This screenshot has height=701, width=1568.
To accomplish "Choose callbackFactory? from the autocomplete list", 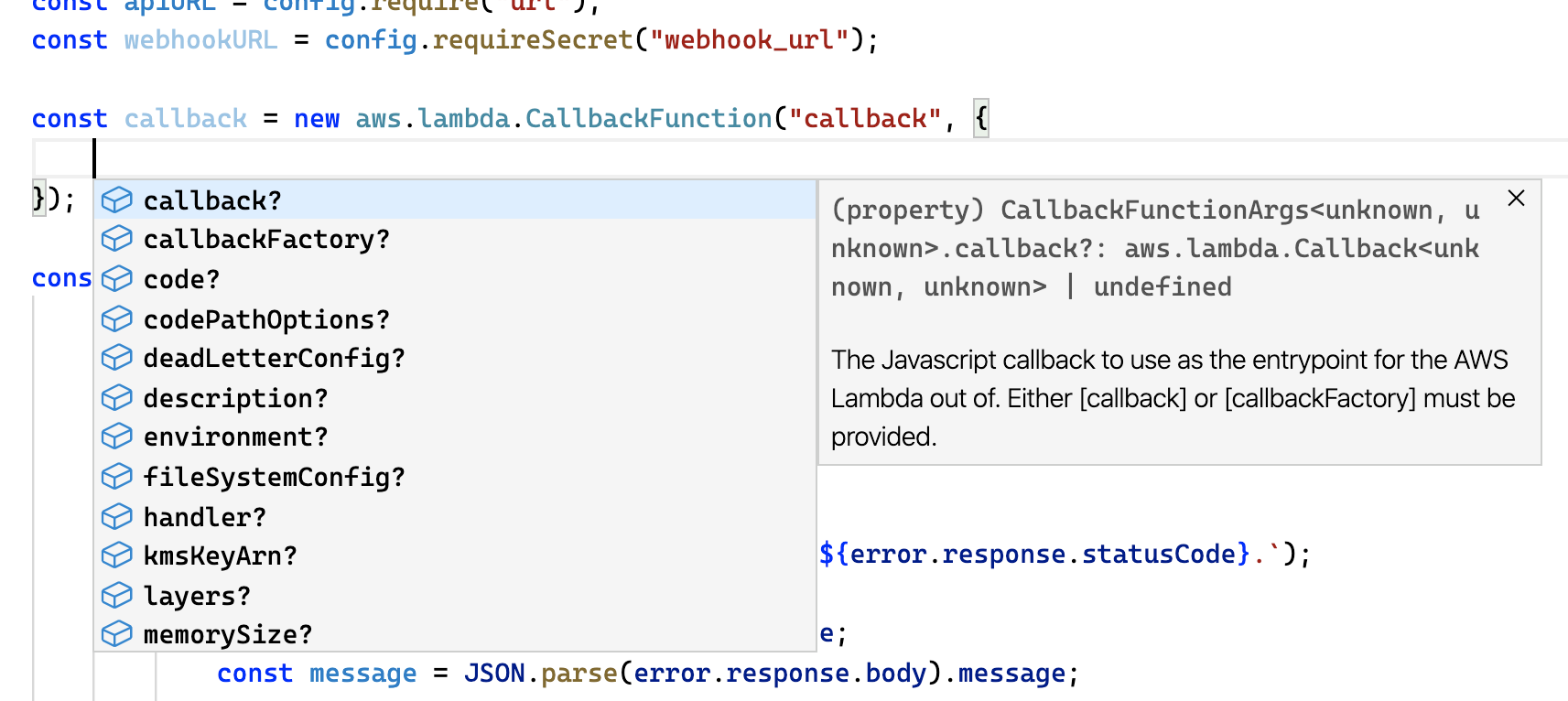I will pos(455,239).
